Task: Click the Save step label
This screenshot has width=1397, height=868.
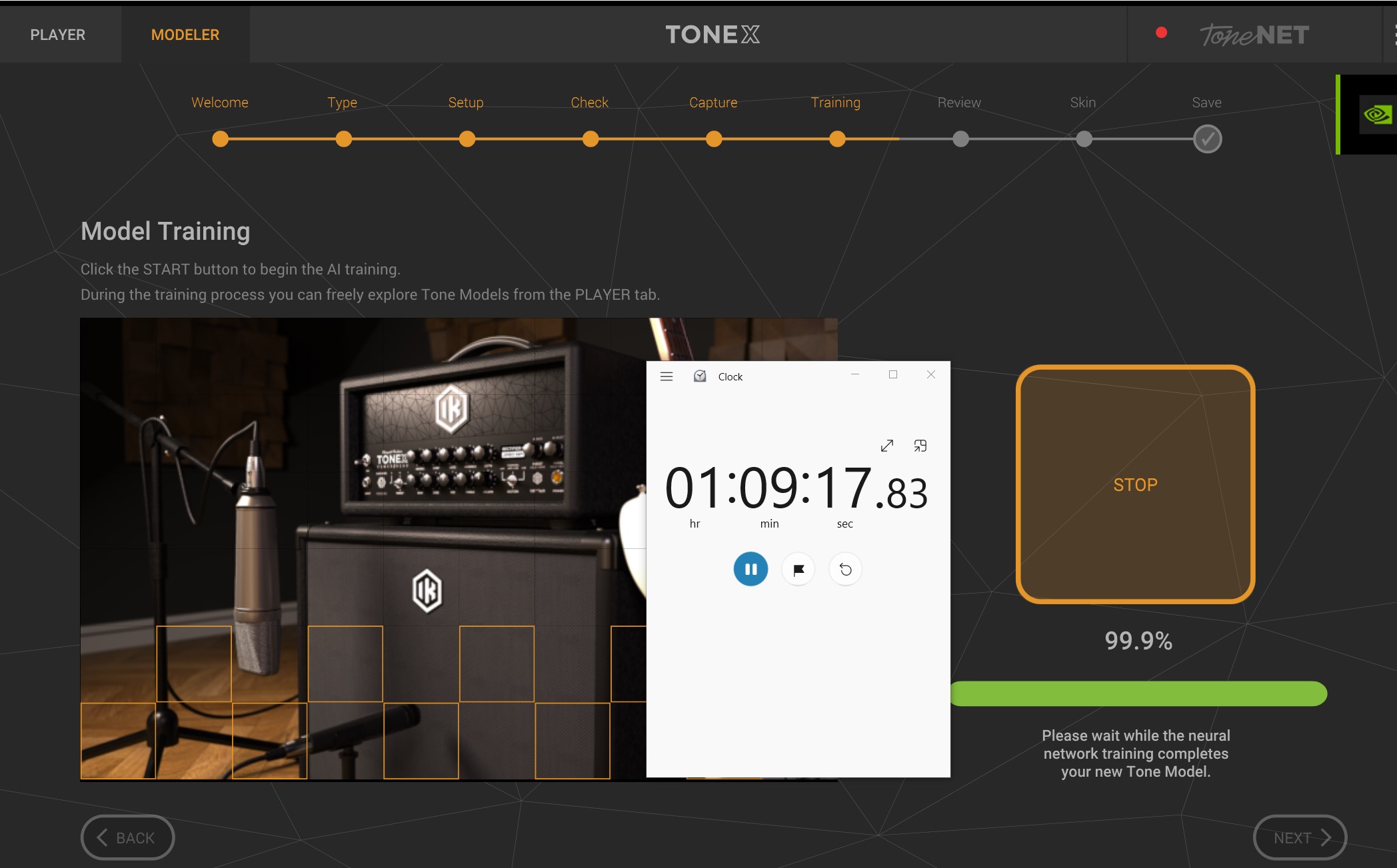Action: (1206, 103)
